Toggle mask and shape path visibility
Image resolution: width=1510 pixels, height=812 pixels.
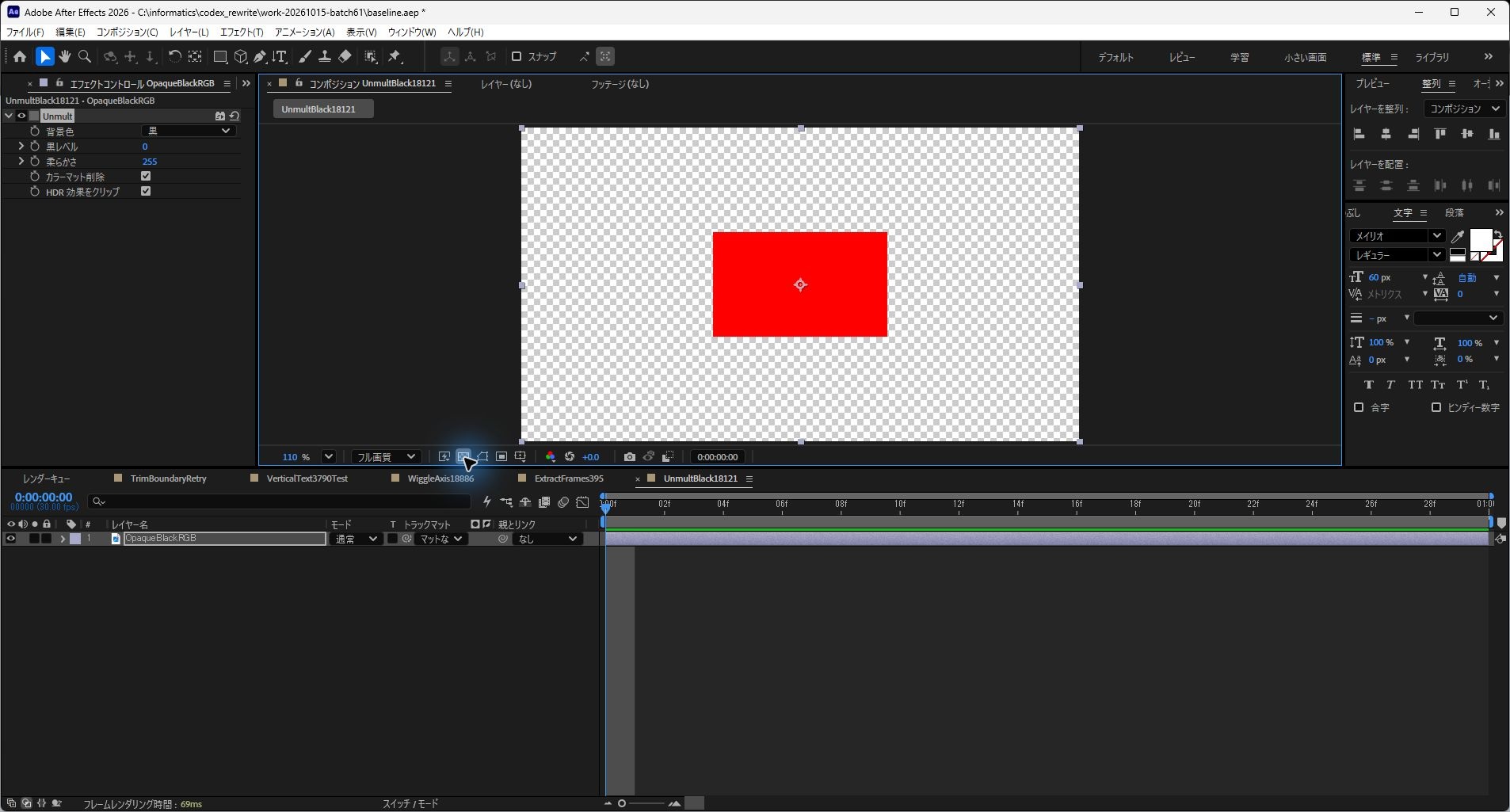[x=482, y=457]
